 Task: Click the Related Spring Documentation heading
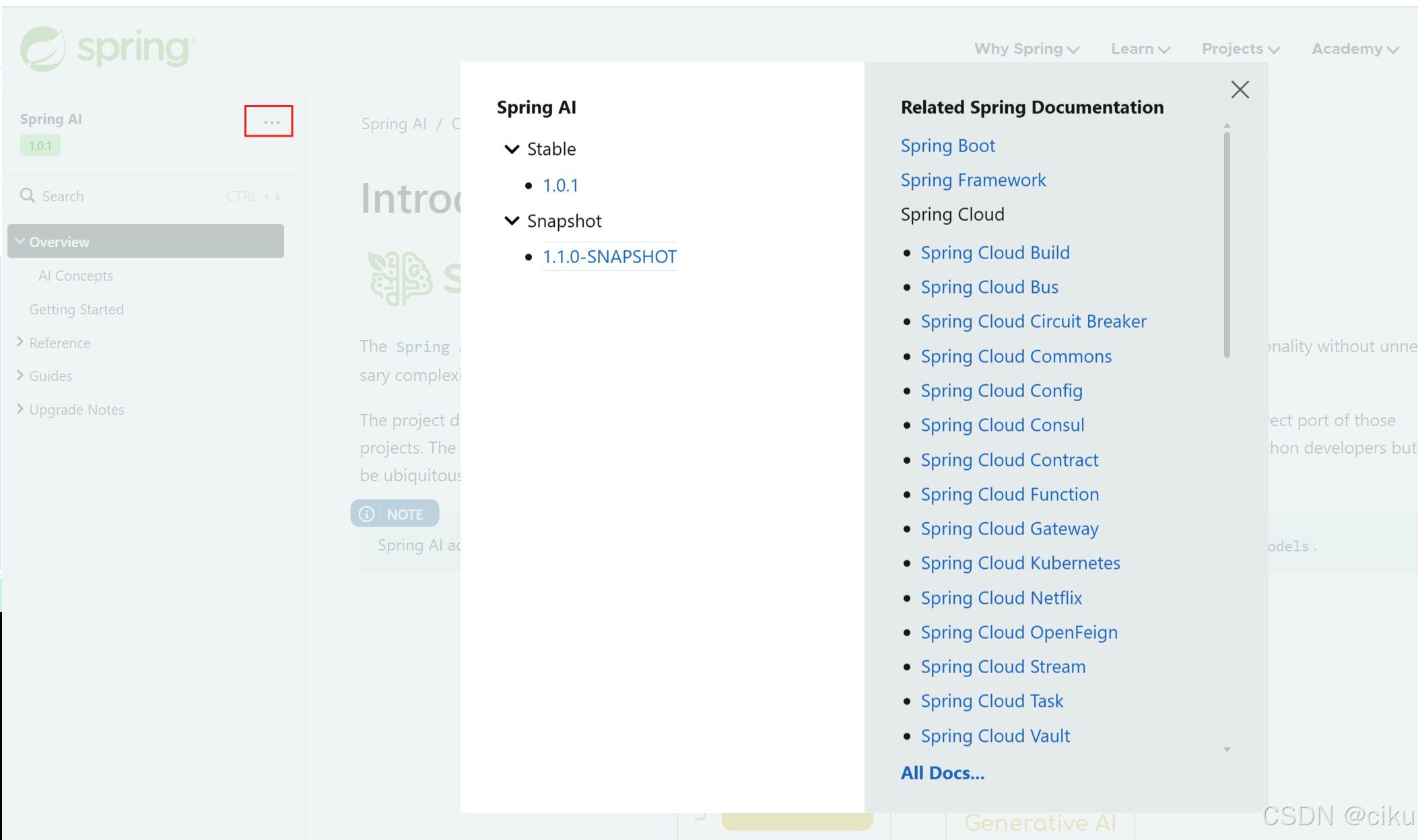[1032, 107]
